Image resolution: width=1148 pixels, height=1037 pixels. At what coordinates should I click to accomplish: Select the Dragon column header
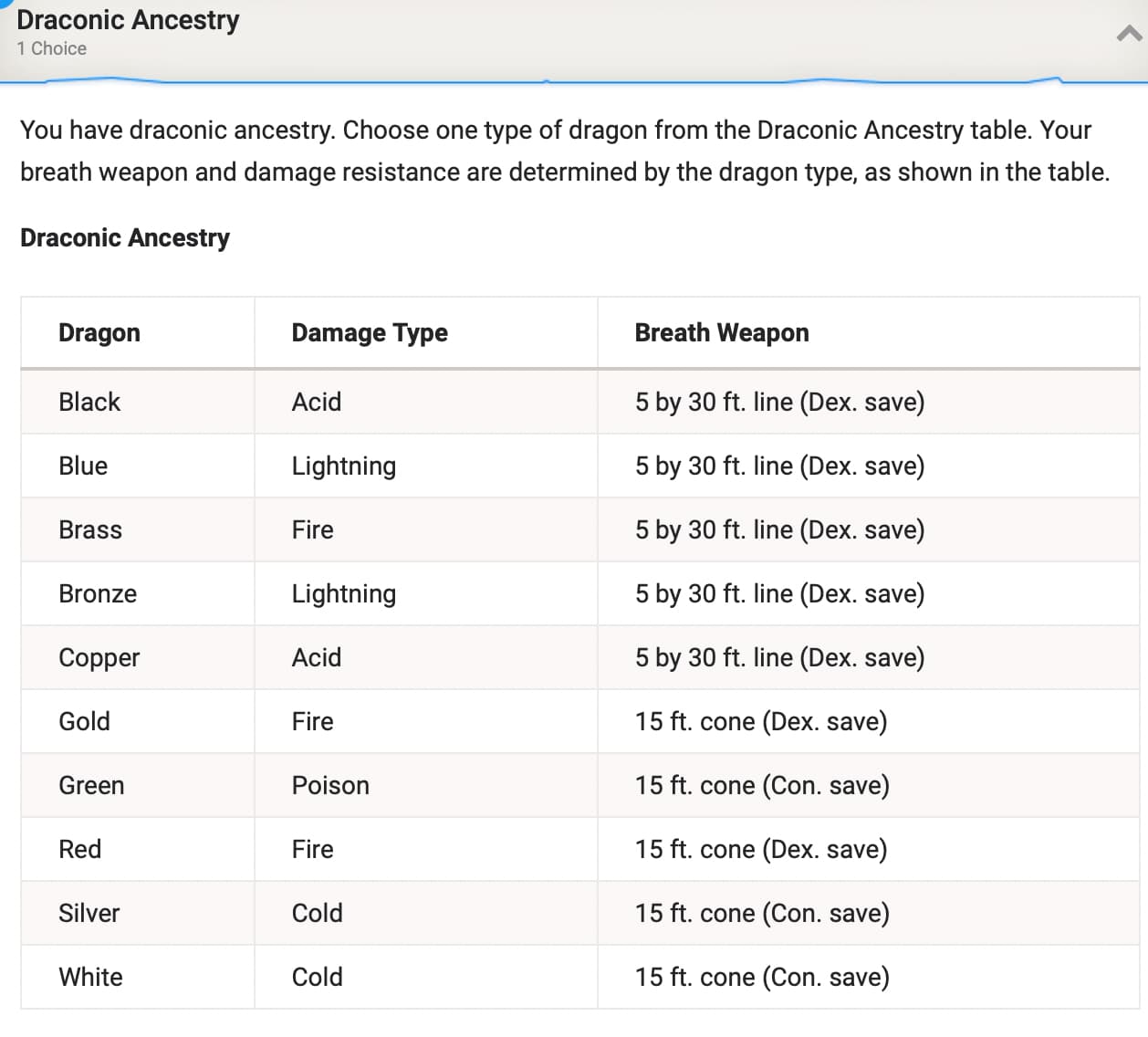point(138,333)
